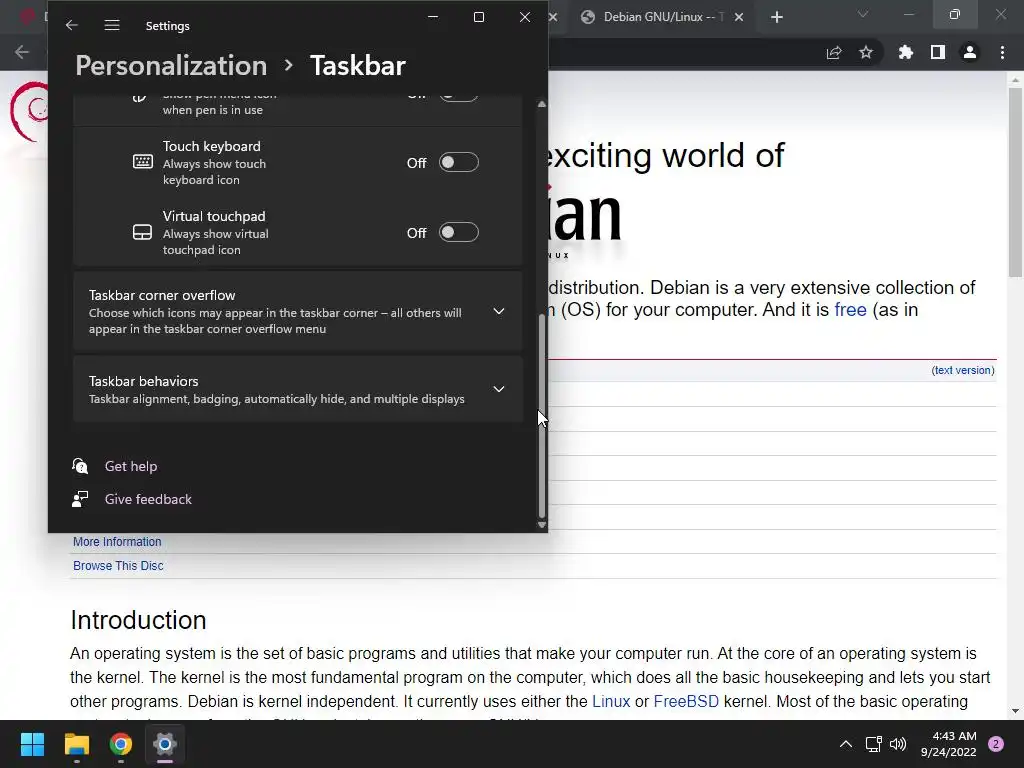Click the Settings scroll up arrow
Image resolution: width=1024 pixels, height=768 pixels.
(541, 104)
